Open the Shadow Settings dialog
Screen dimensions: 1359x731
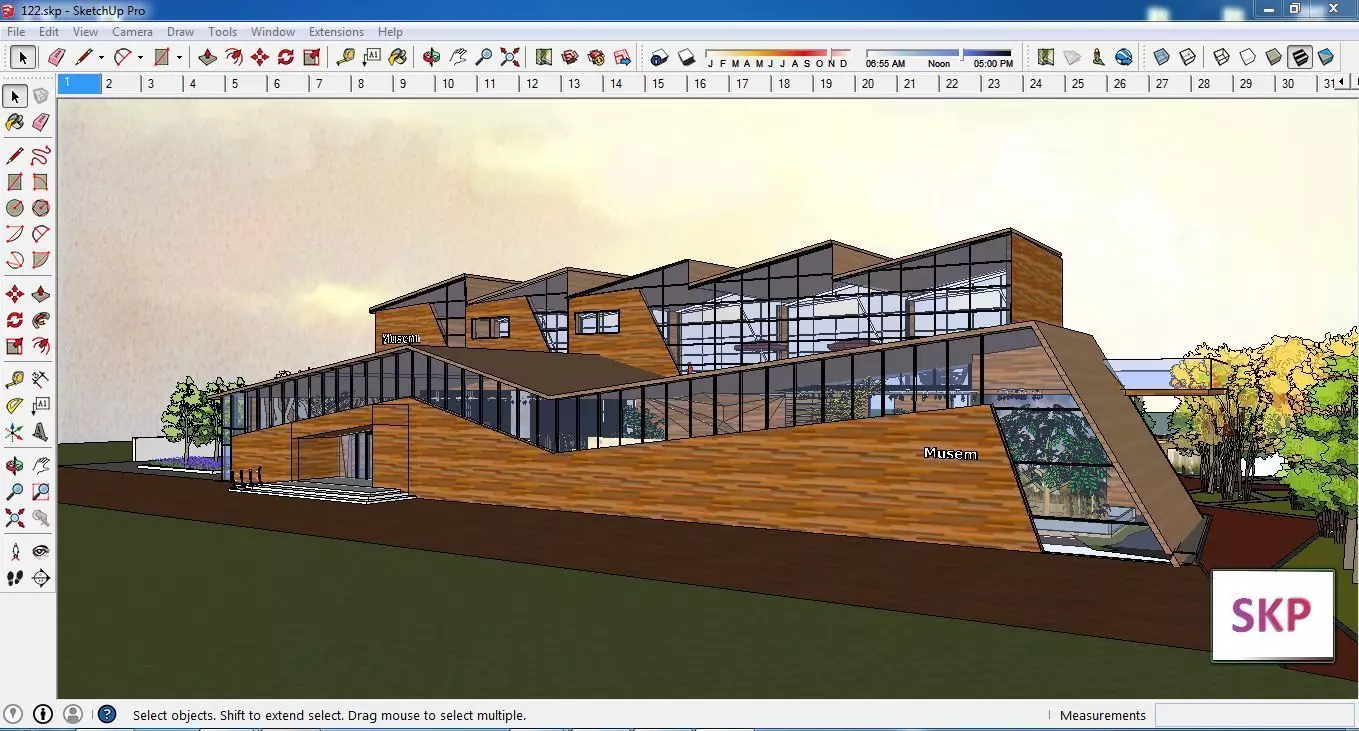click(659, 57)
